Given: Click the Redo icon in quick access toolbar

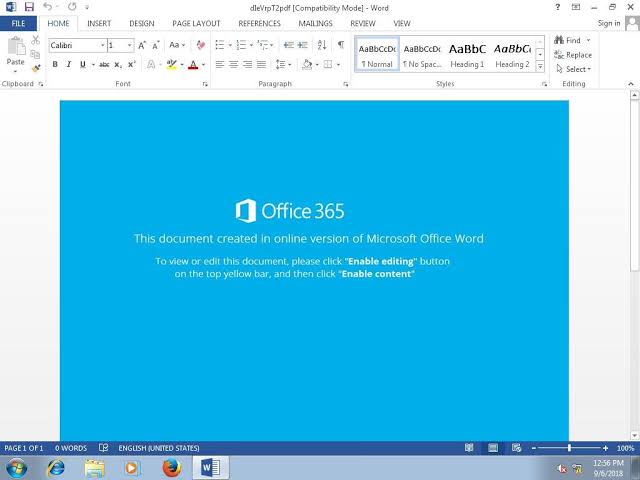Looking at the screenshot, I should click(72, 7).
